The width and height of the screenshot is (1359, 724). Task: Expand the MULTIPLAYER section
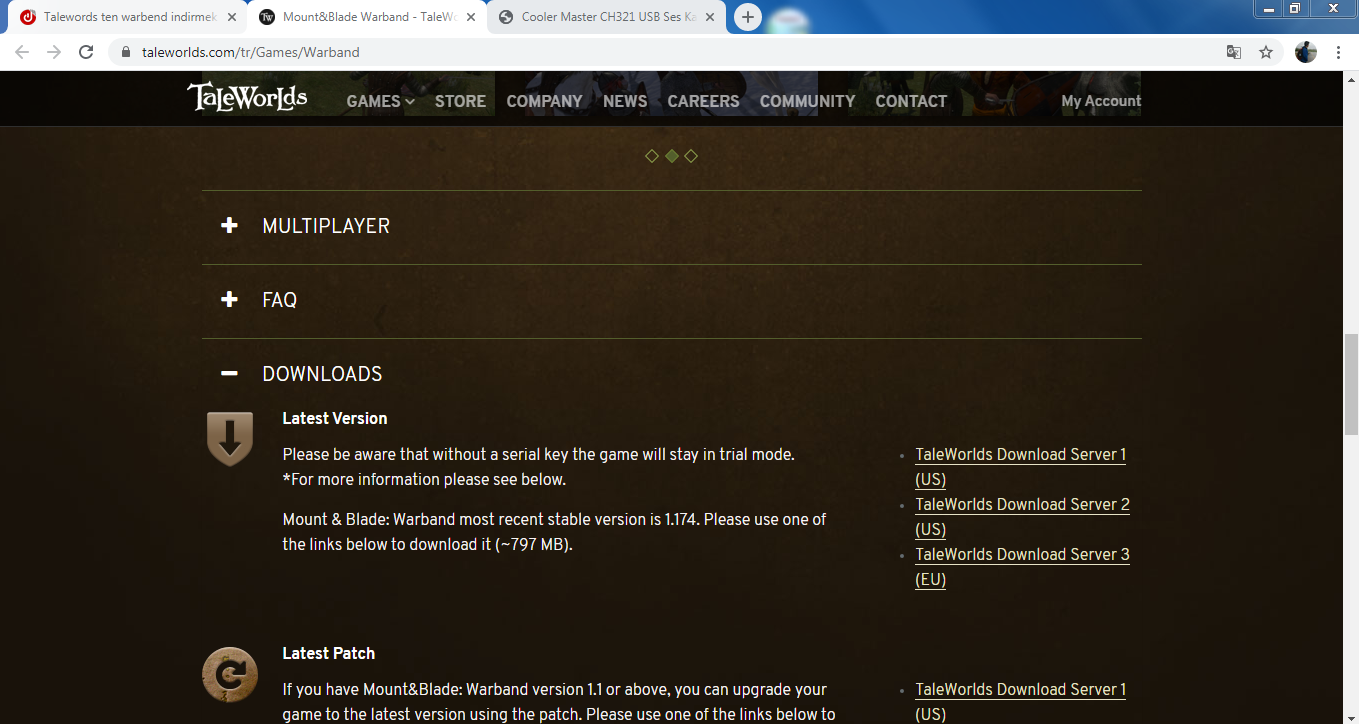click(x=671, y=226)
